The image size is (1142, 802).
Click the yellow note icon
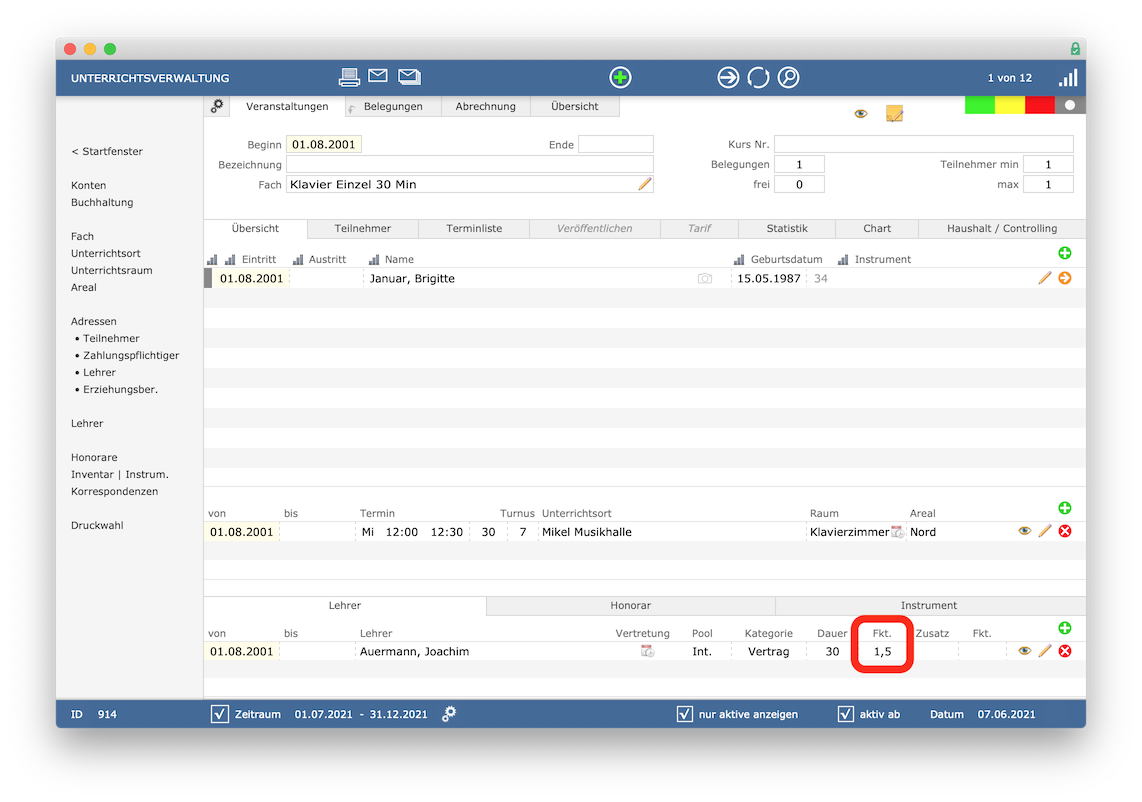point(894,114)
